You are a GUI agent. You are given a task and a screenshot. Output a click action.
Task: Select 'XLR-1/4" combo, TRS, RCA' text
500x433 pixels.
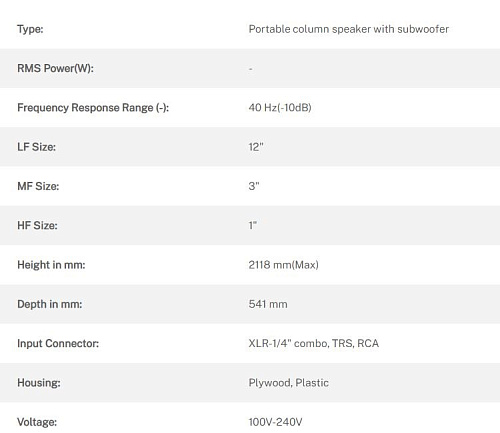pos(314,344)
